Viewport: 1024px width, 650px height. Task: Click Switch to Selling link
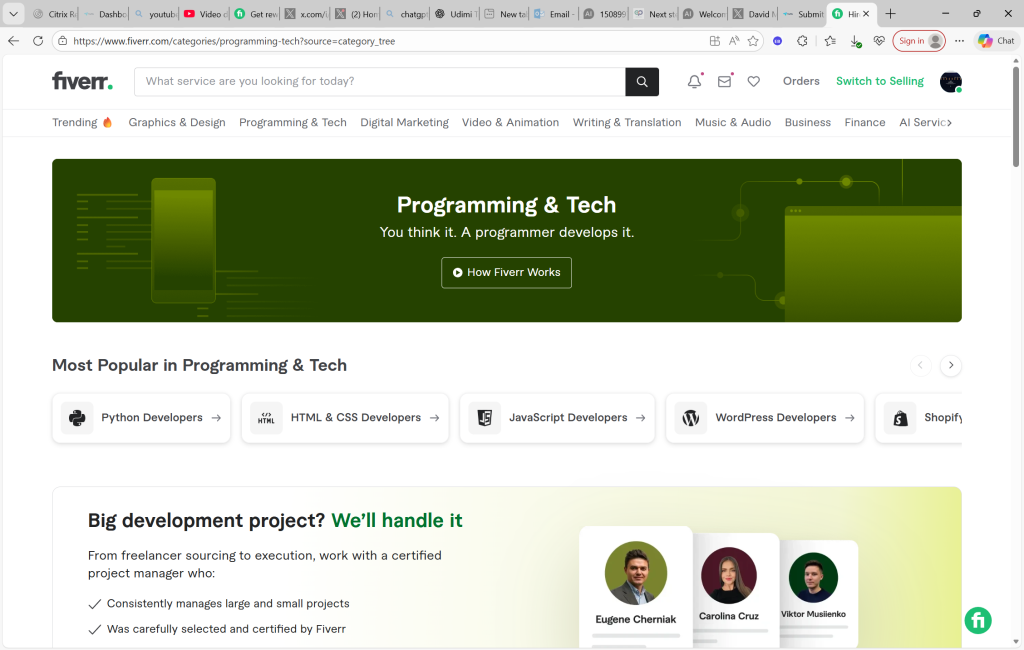(x=879, y=82)
